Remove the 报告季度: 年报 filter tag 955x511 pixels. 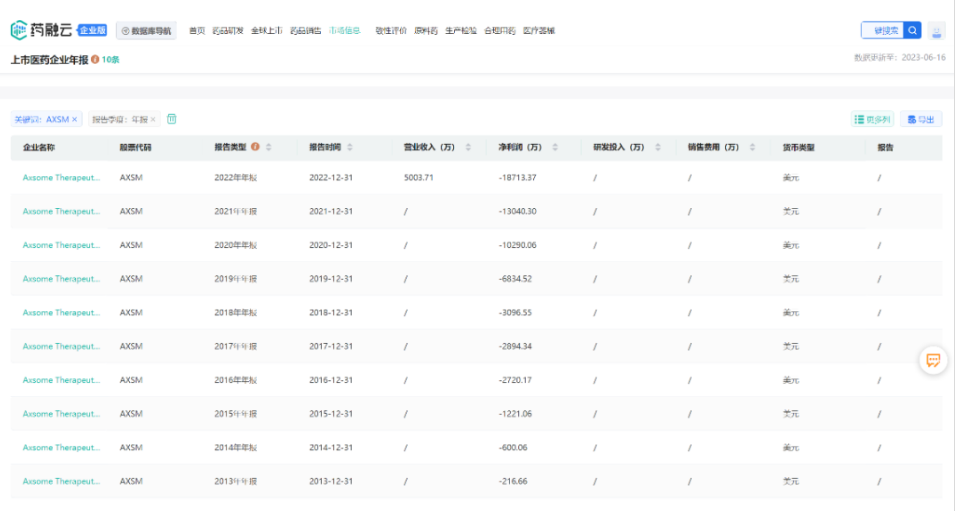pyautogui.click(x=153, y=120)
